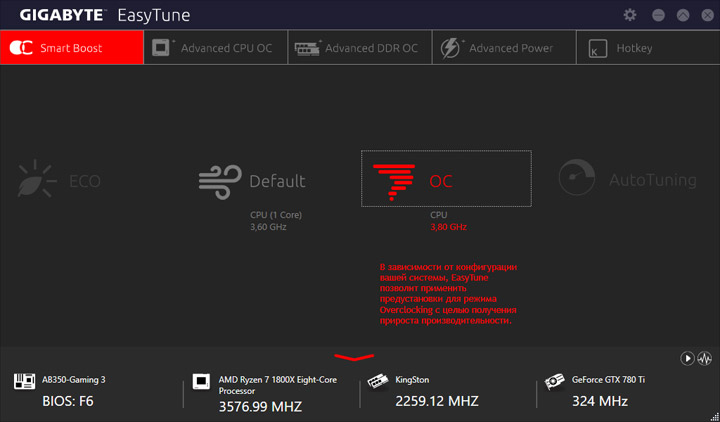This screenshot has width=720, height=422.
Task: Close the EasyTune window
Action: coord(708,15)
